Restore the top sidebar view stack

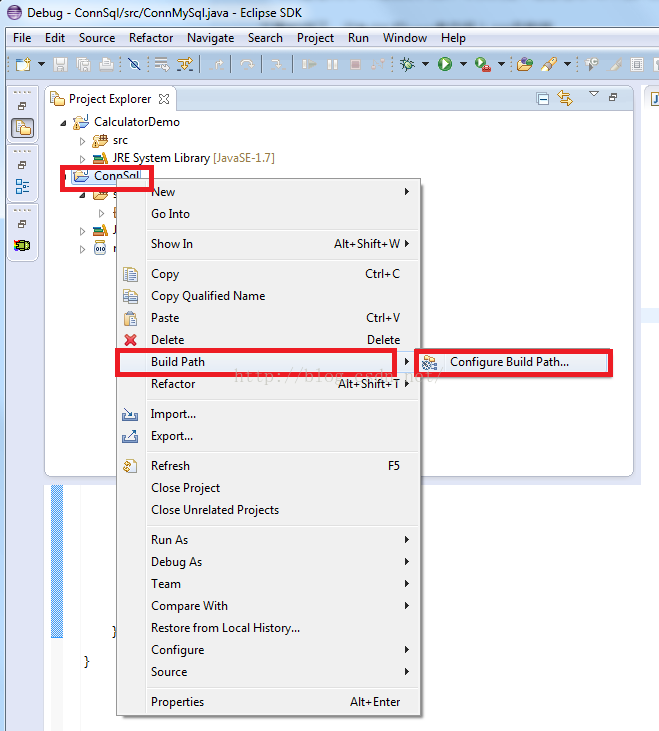pyautogui.click(x=21, y=106)
